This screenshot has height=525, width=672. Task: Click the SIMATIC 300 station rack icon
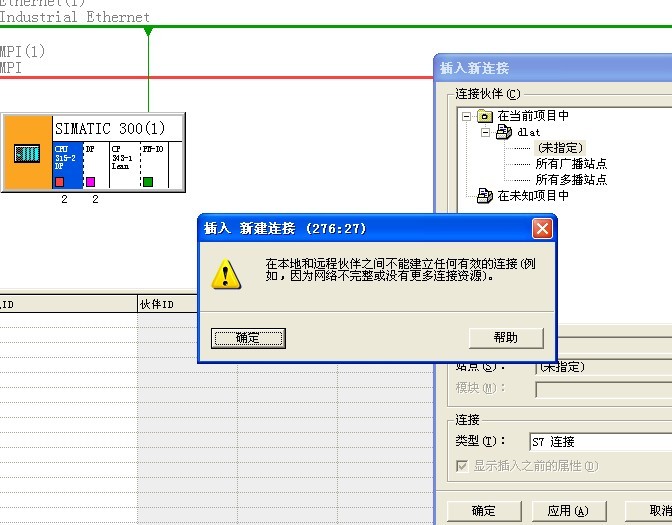click(x=27, y=153)
